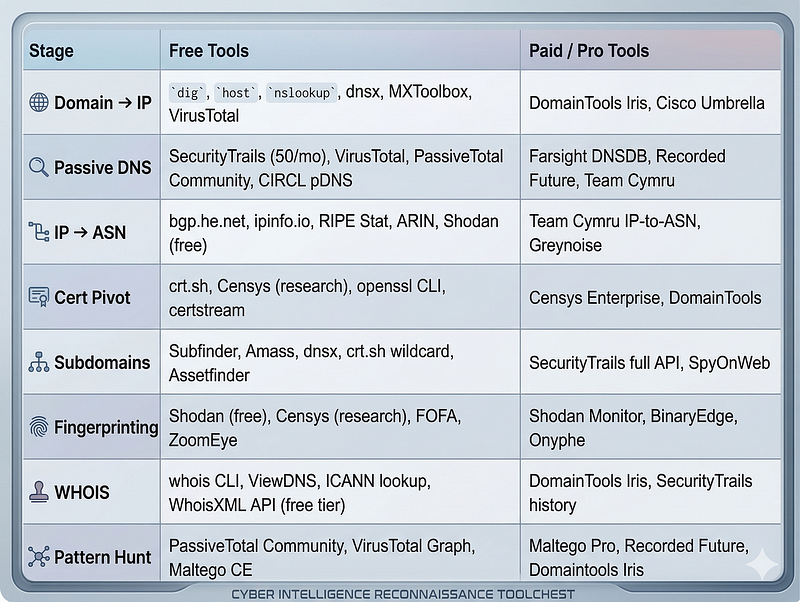Image resolution: width=800 pixels, height=602 pixels.
Task: Click Cyber Intelligence Reconnaissance Toolchest footer caption
Action: point(403,594)
